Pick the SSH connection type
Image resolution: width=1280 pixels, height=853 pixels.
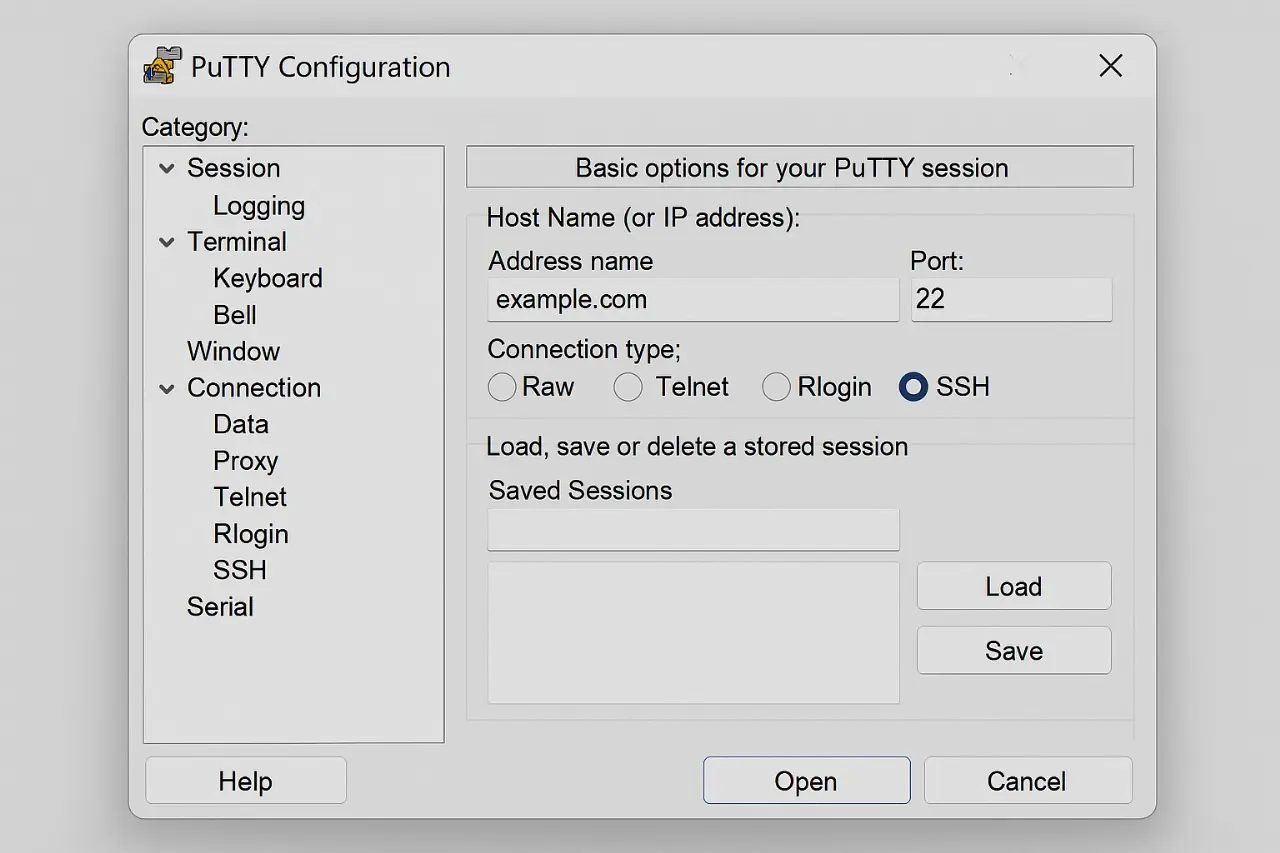(x=913, y=387)
